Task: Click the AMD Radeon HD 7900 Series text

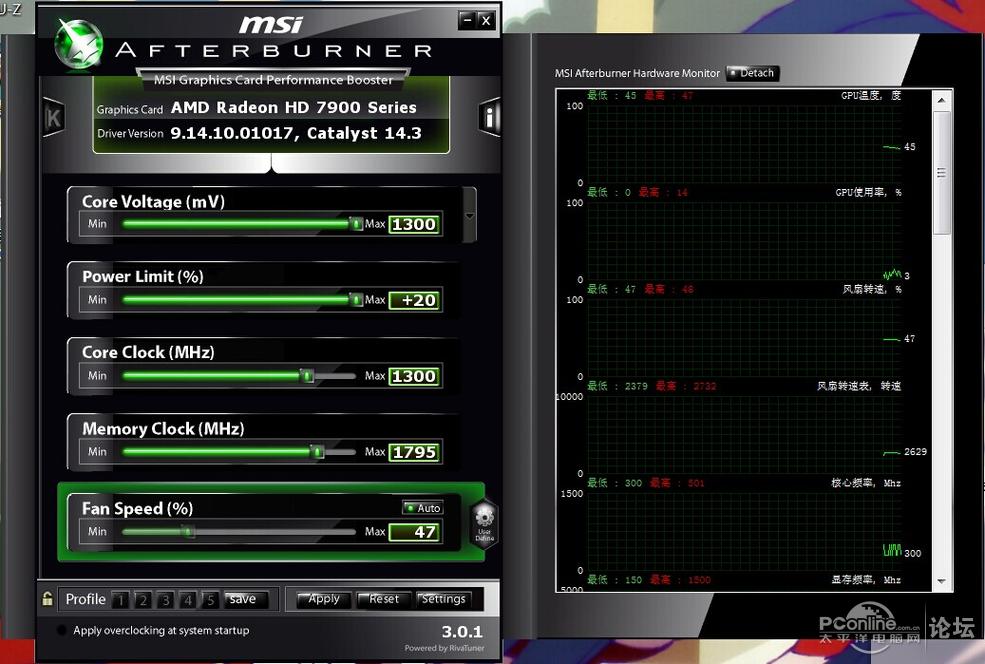Action: 293,107
